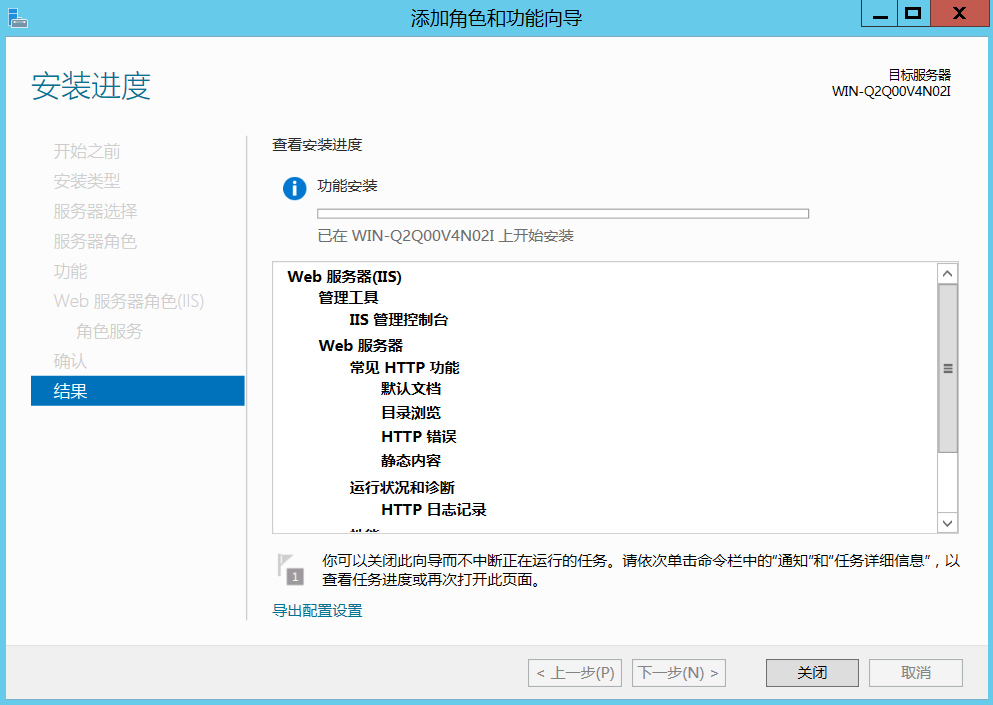993x705 pixels.
Task: Click the 功能安装 progress bar
Action: click(563, 213)
